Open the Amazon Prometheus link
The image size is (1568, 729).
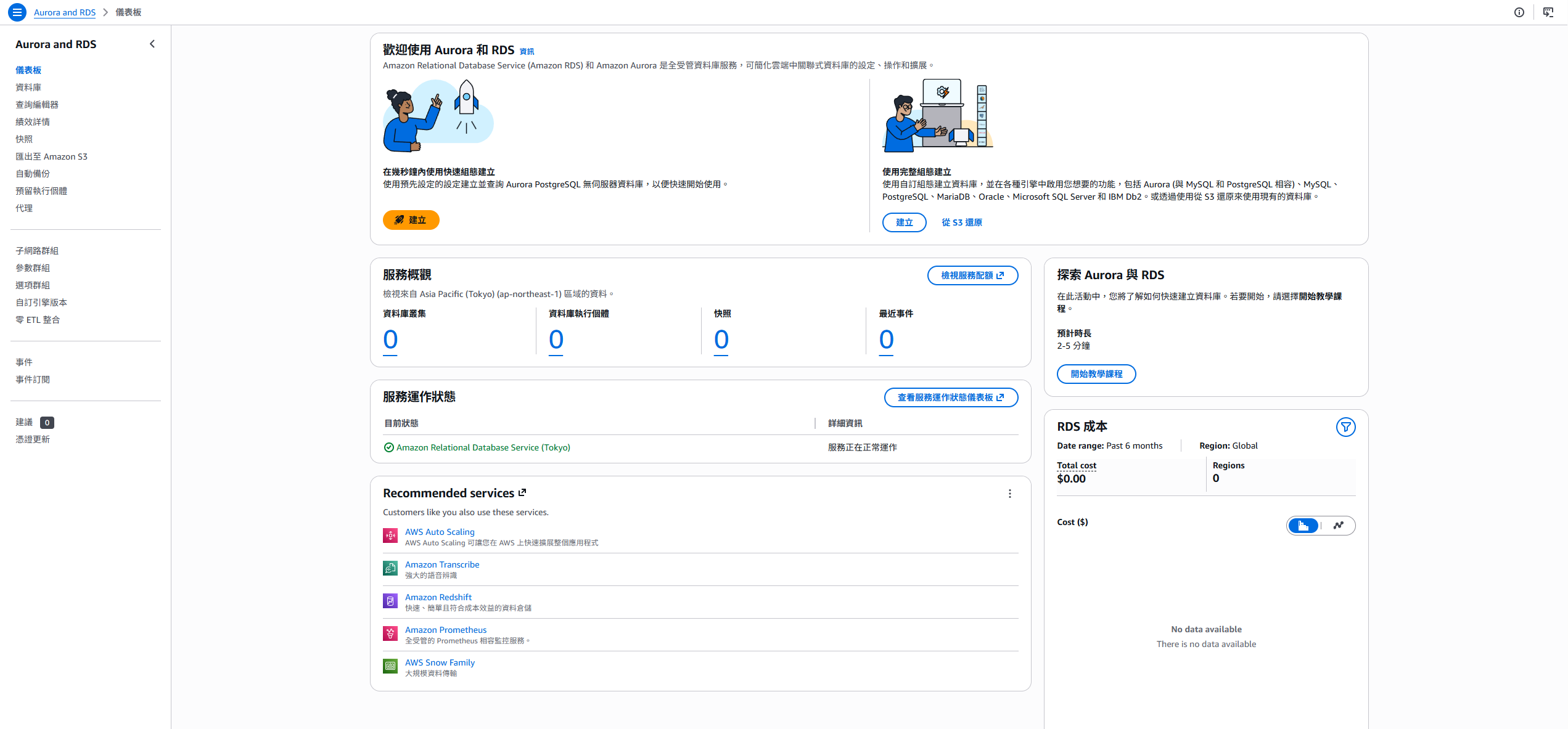(446, 630)
